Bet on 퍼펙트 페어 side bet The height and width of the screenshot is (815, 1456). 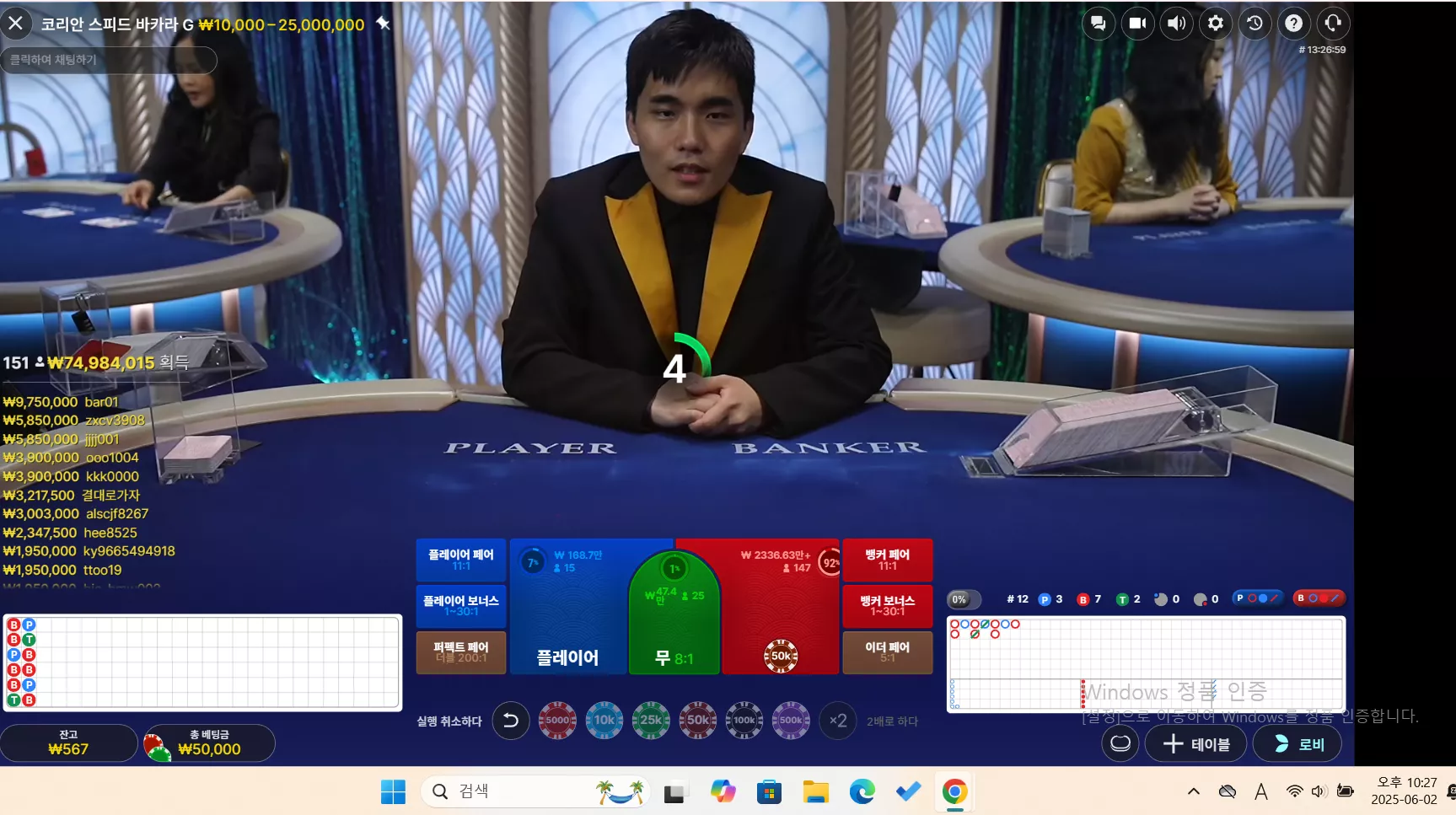(x=461, y=652)
